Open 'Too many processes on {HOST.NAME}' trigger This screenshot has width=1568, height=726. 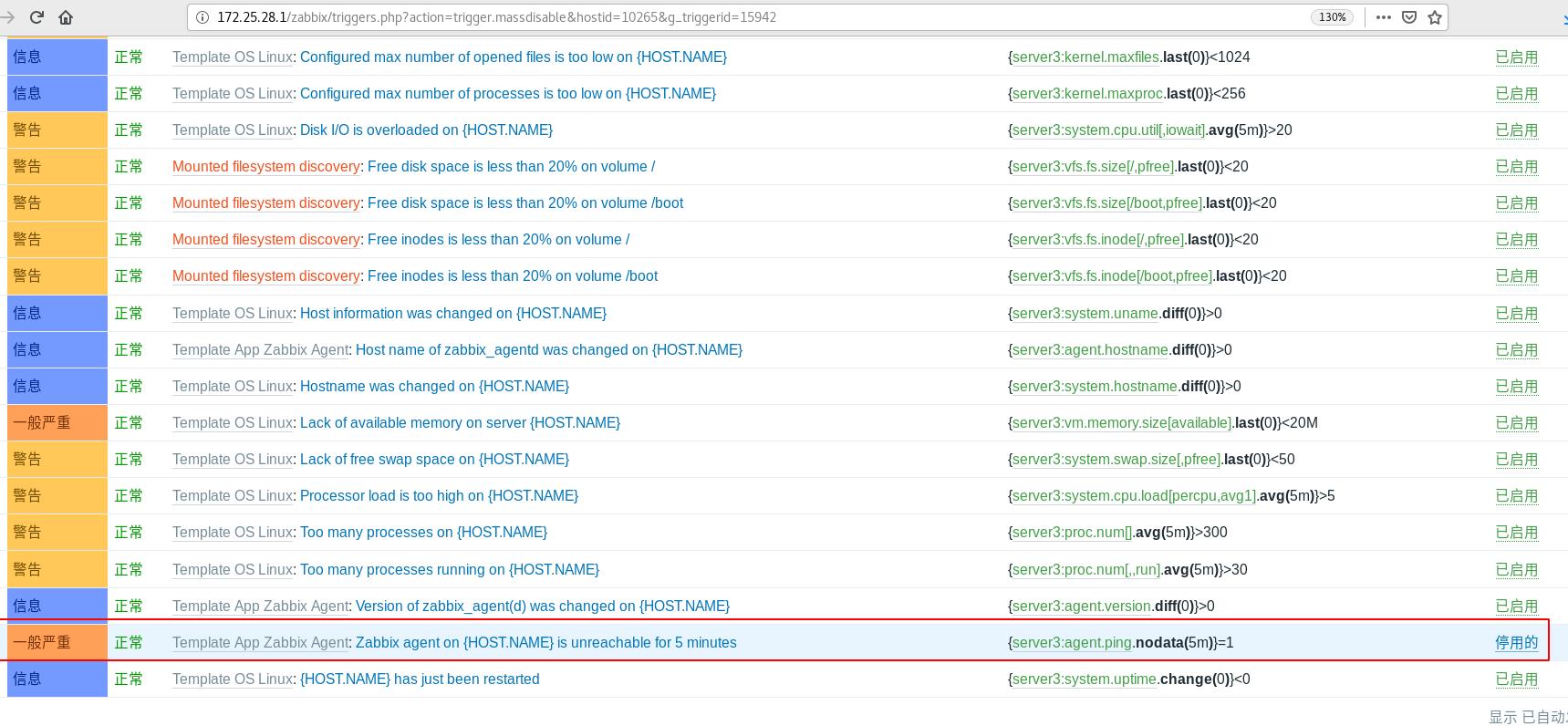click(423, 532)
